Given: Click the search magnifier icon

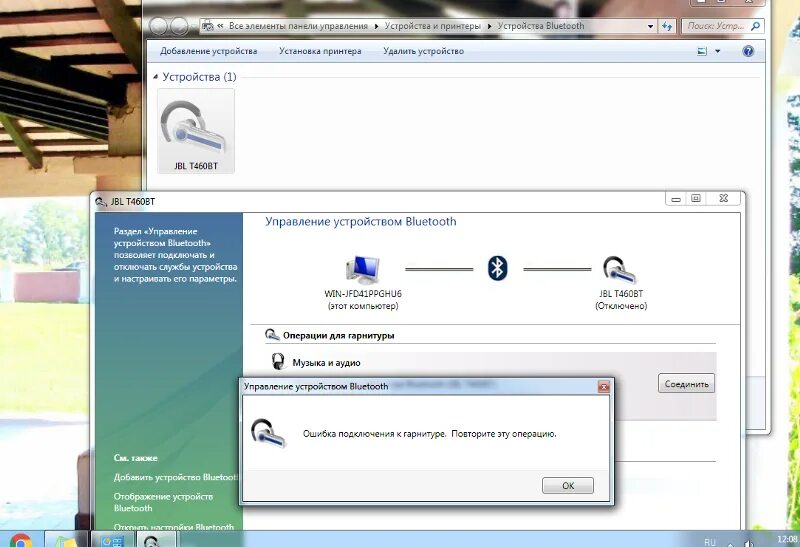Looking at the screenshot, I should [x=756, y=26].
